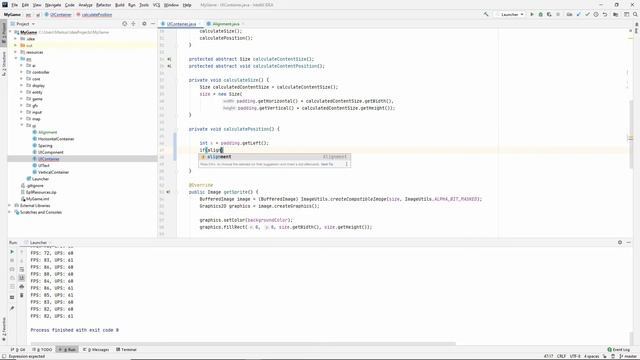Open the TODO tool window tab
Viewport: 640px width, 360px height.
(42, 350)
